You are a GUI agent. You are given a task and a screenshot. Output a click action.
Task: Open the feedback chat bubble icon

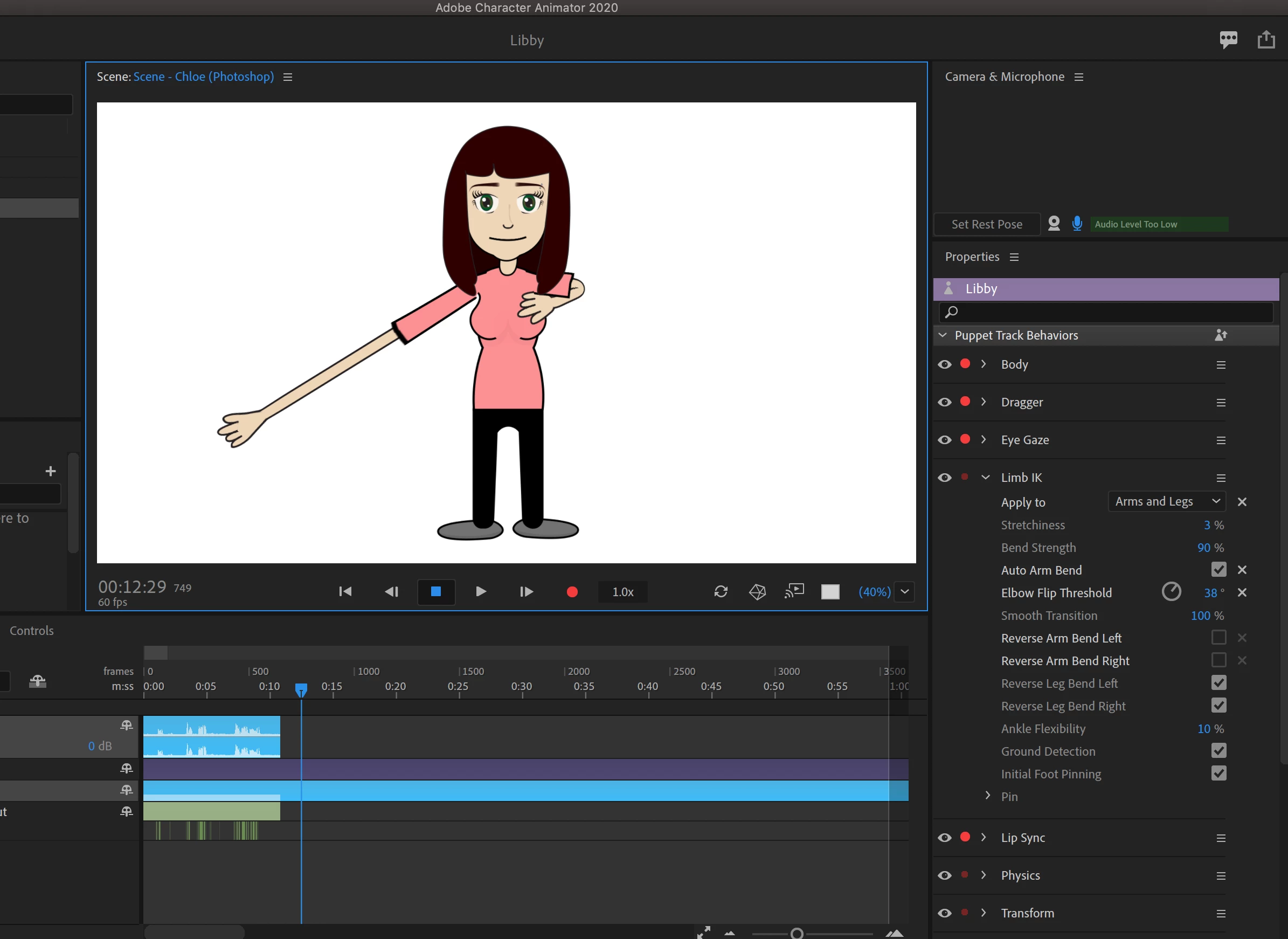pyautogui.click(x=1228, y=40)
